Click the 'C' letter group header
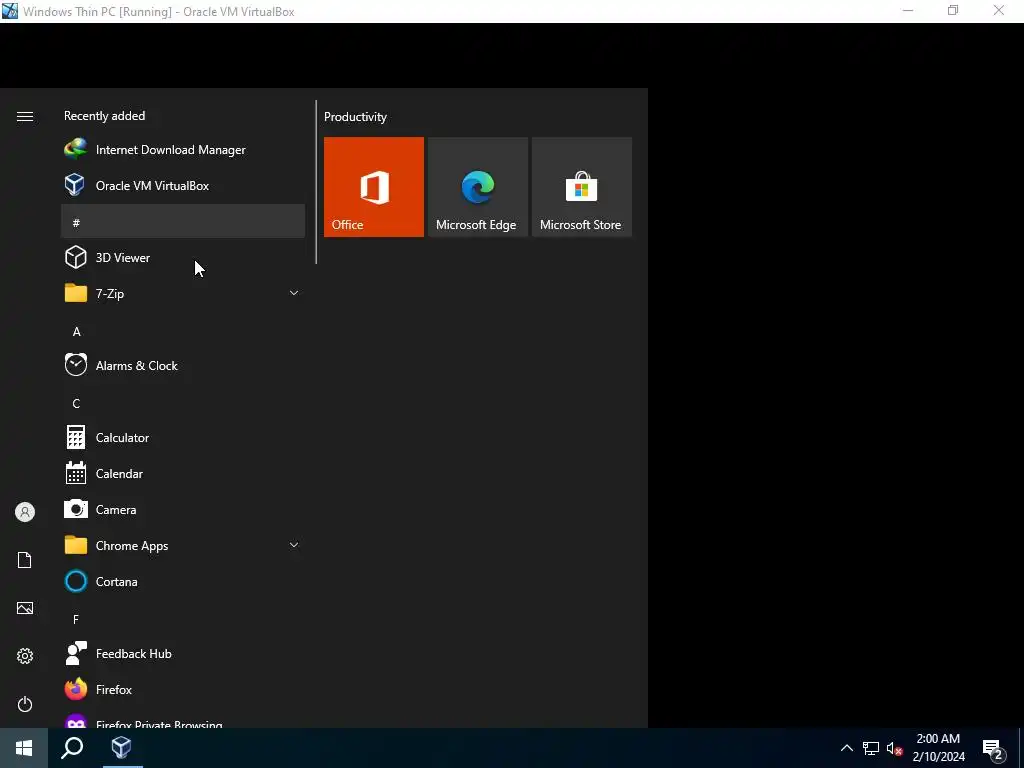The image size is (1024, 768). click(x=76, y=404)
